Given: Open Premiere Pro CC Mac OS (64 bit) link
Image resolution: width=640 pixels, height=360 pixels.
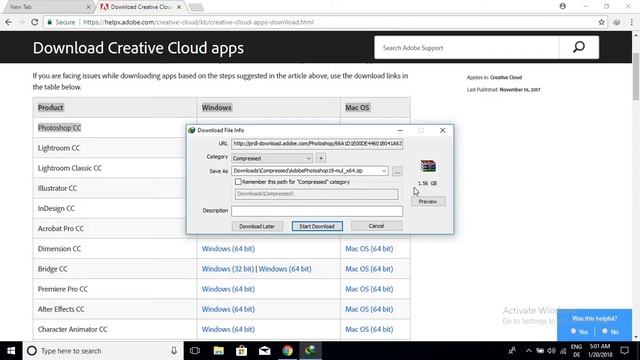Looking at the screenshot, I should pyautogui.click(x=369, y=289).
